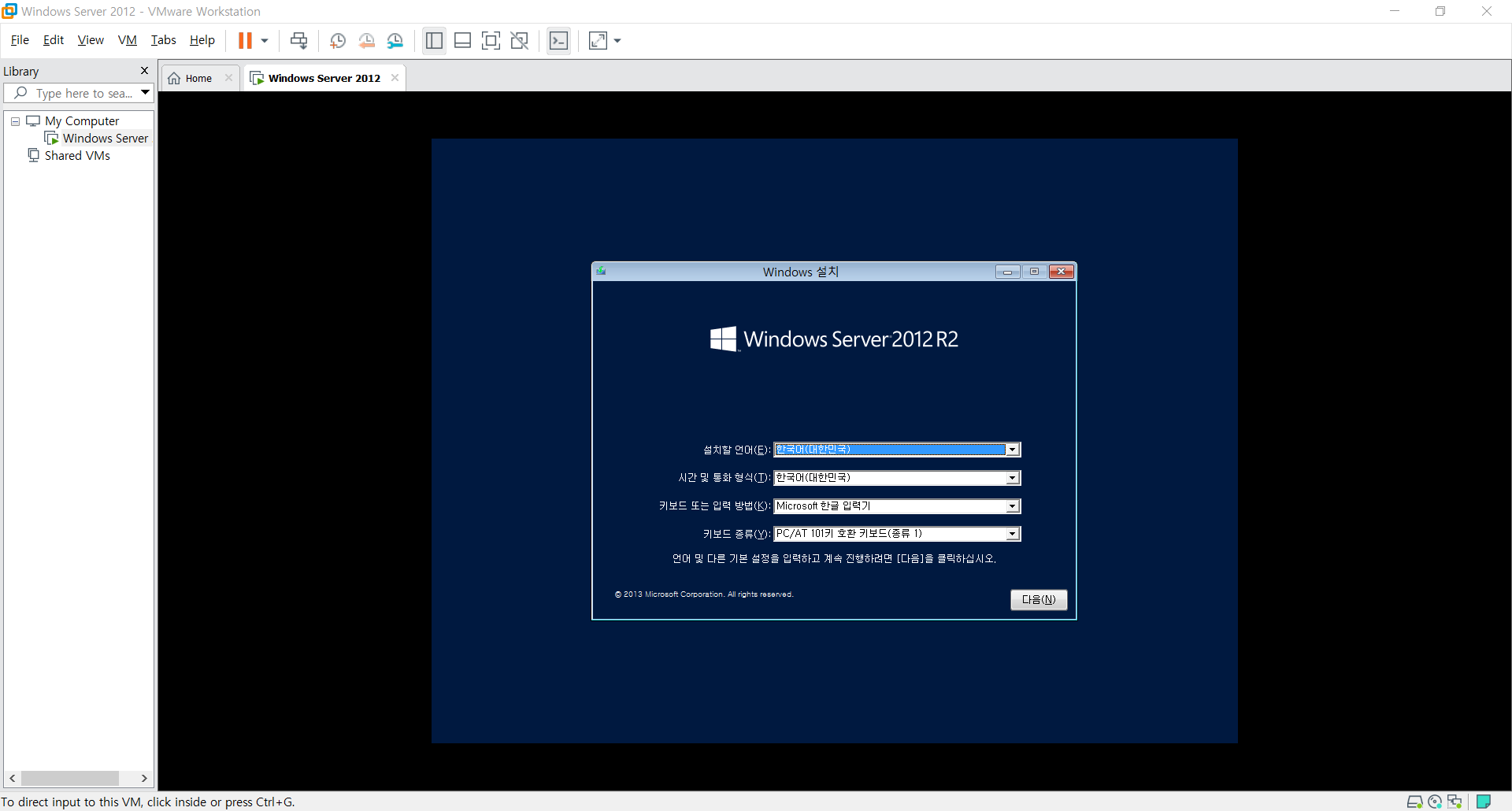
Task: Close the Windows 설치 dialog
Action: coord(1062,272)
